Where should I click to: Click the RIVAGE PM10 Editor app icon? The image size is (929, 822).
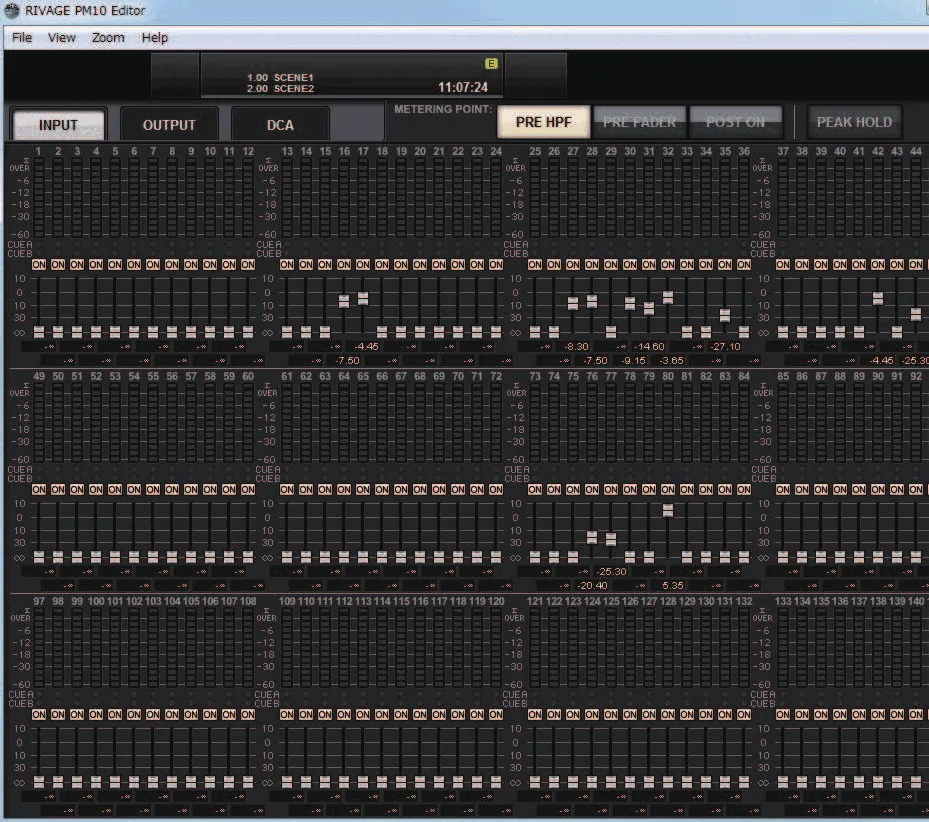[11, 10]
